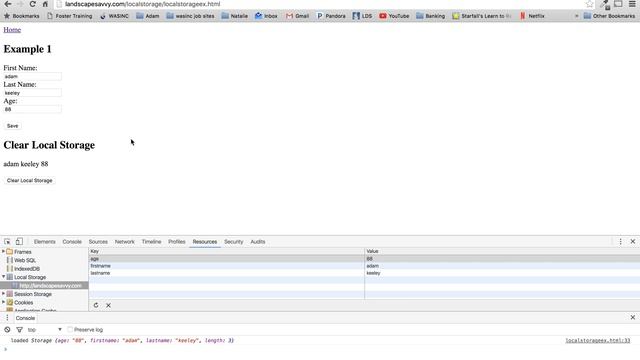The image size is (640, 360).
Task: Enable the Preserve log checkbox
Action: coord(70,329)
